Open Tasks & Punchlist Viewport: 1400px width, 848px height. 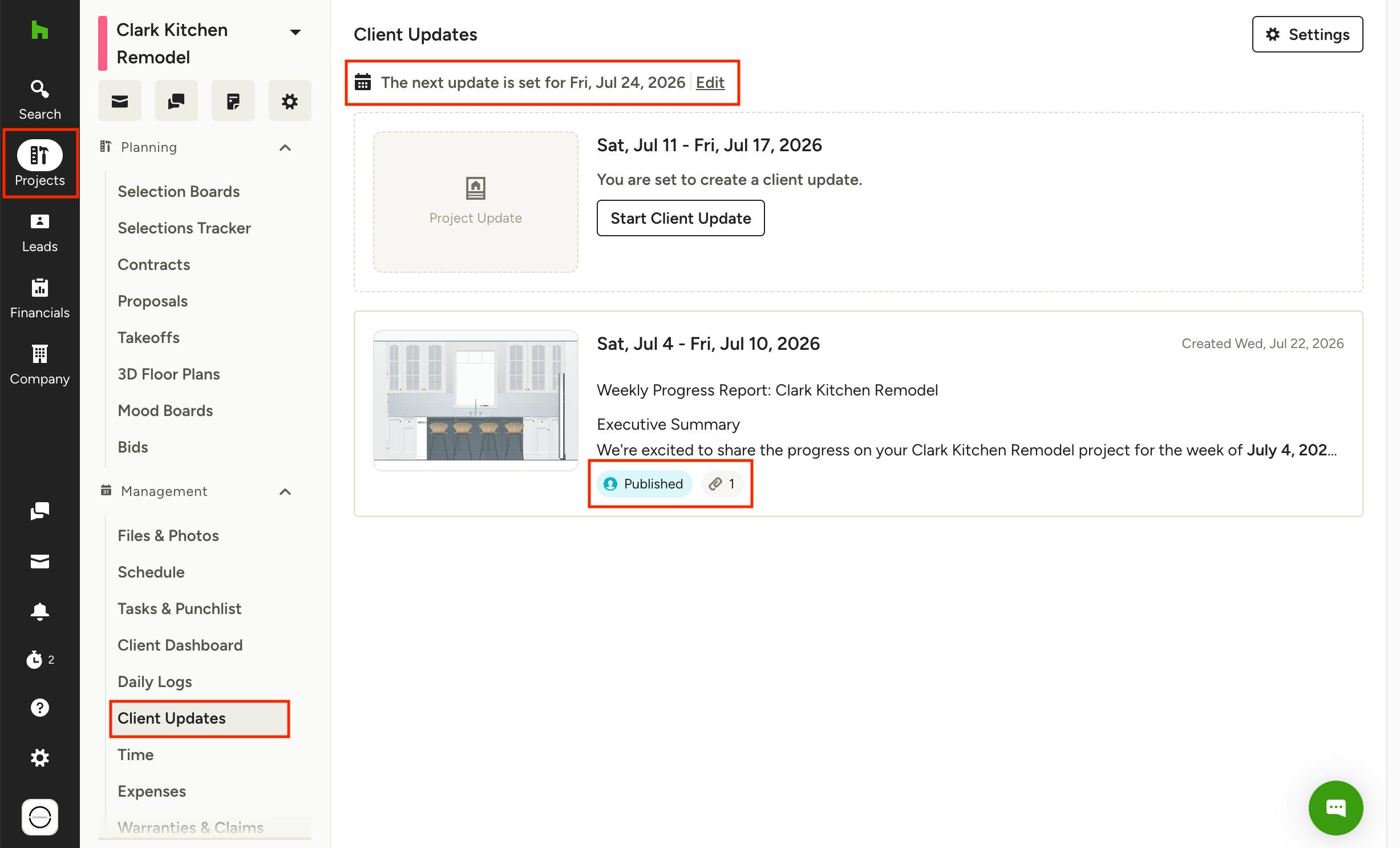click(179, 609)
